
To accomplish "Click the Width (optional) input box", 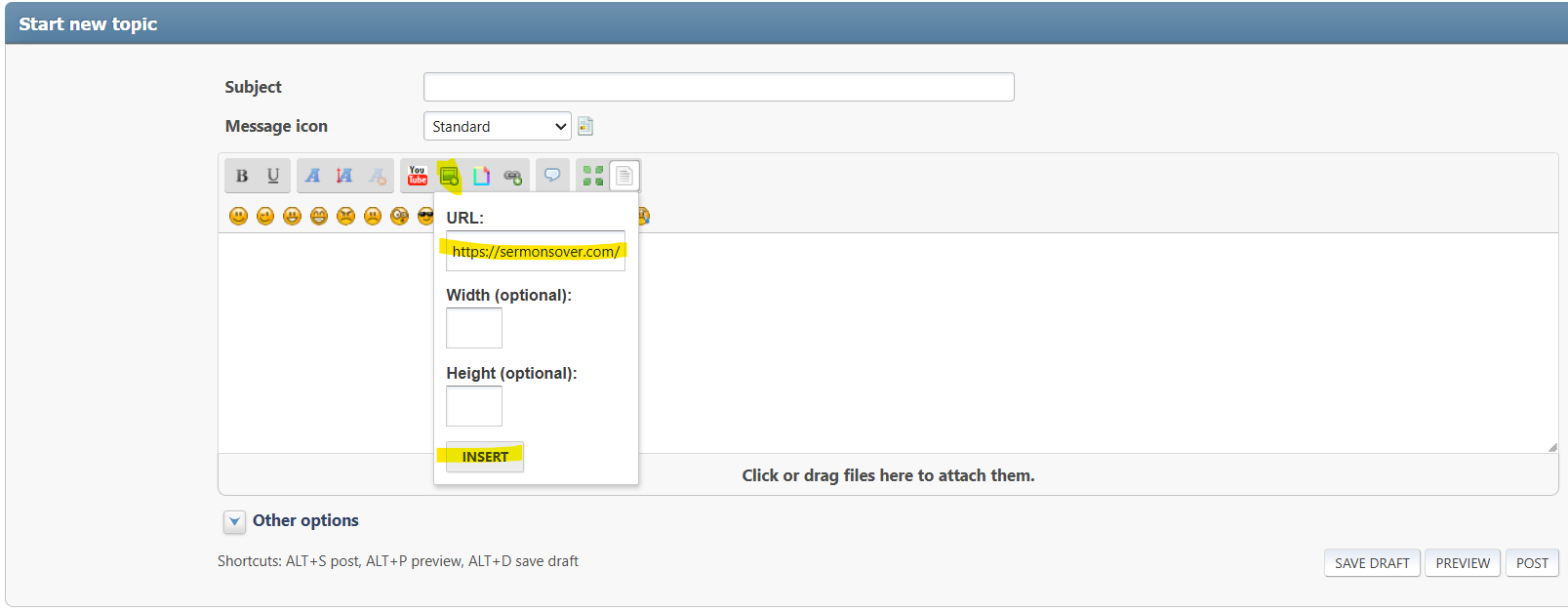I will click(474, 328).
